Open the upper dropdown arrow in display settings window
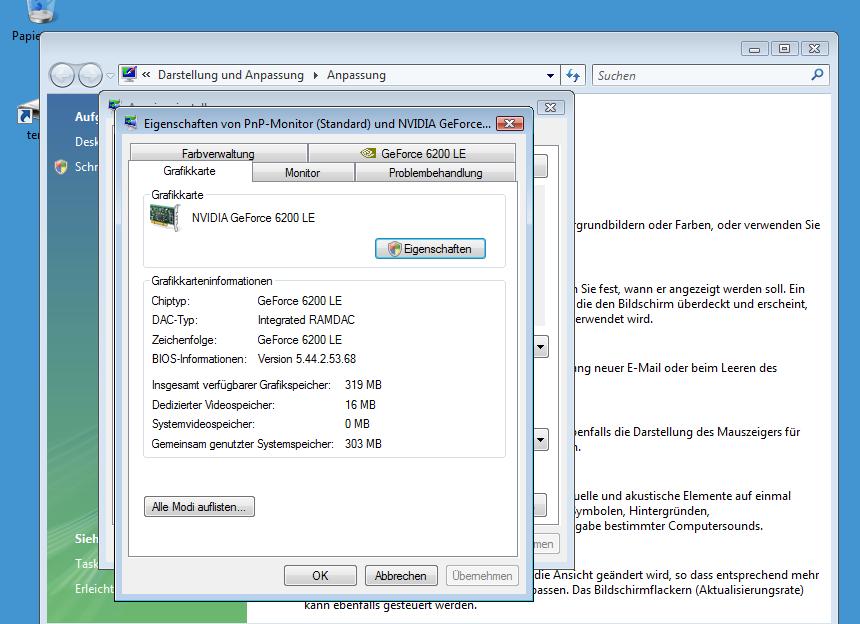Viewport: 860px width, 624px height. coord(541,347)
